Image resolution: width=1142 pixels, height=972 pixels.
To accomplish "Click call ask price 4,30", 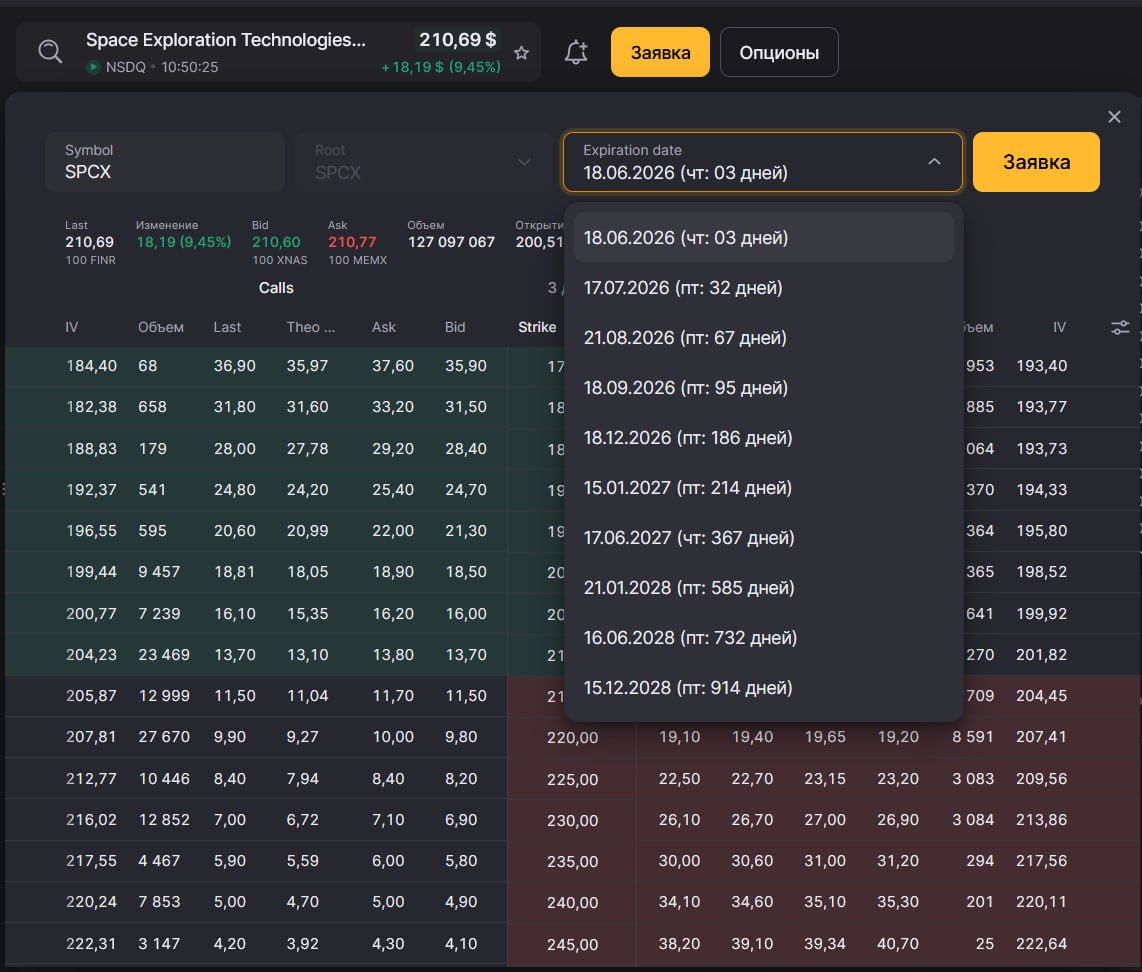I will 388,944.
